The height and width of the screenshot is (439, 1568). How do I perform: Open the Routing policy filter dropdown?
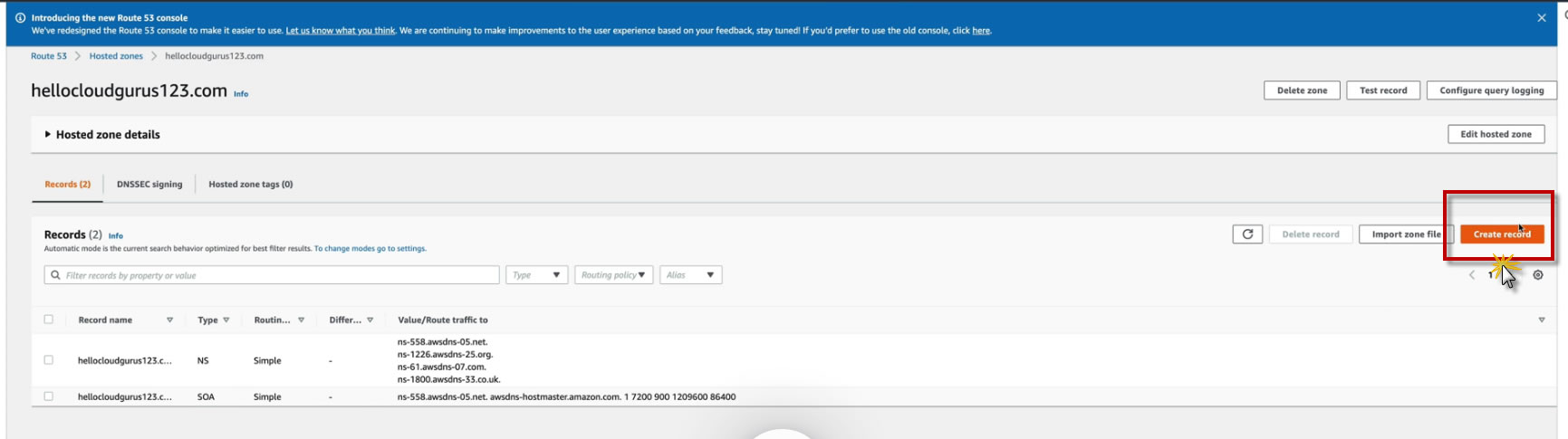(614, 275)
